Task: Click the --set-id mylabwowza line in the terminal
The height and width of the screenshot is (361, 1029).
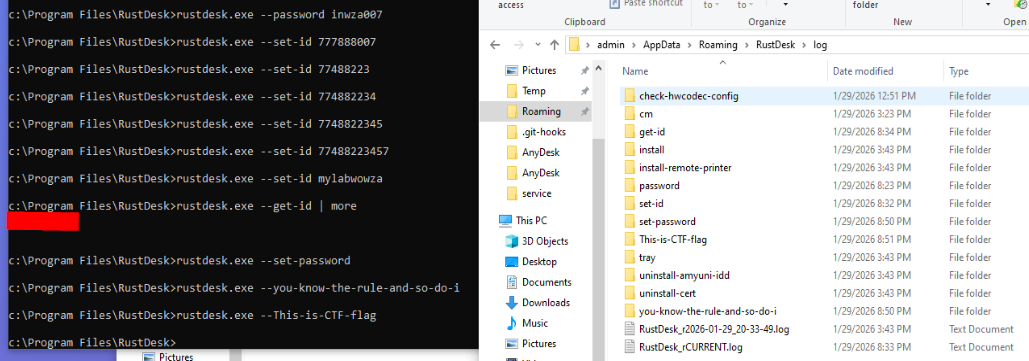Action: 196,179
